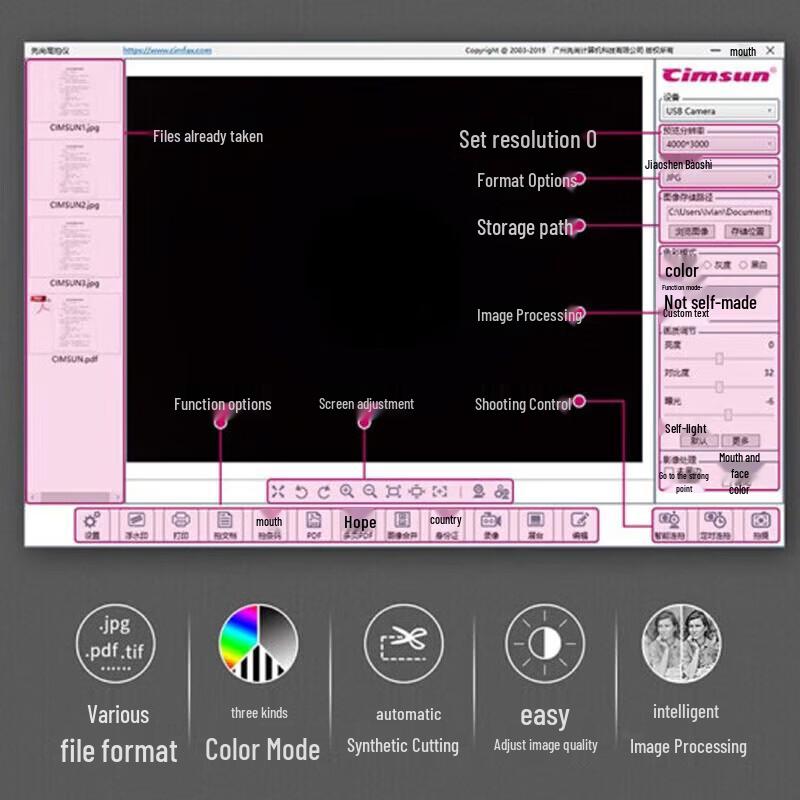Click the more (更多) adjustment button

coord(740,441)
